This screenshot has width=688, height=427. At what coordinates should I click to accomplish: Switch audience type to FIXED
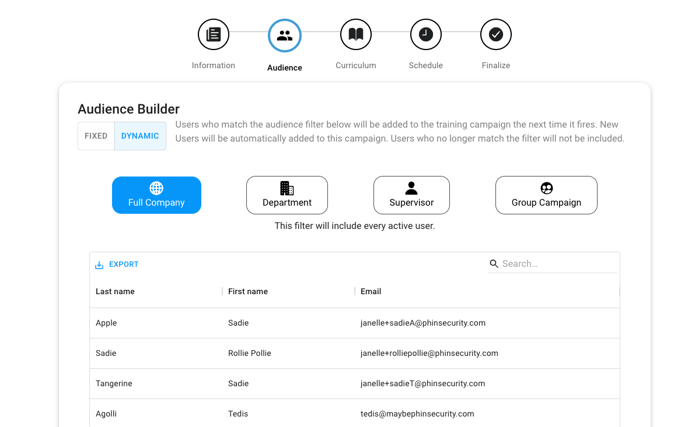pos(96,136)
